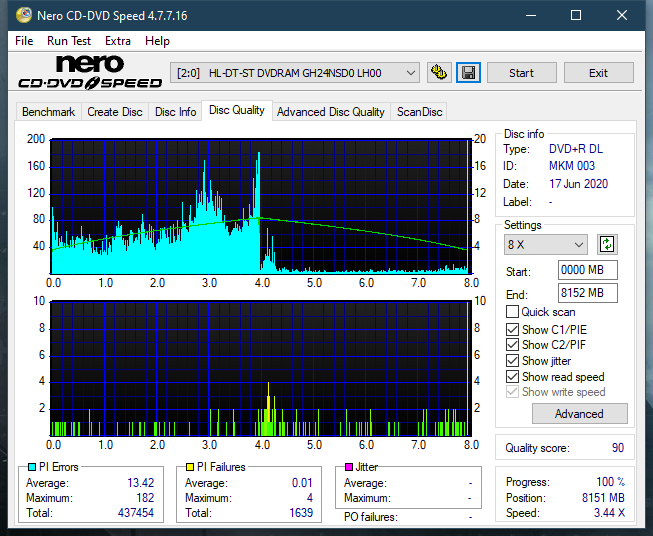The image size is (653, 536).
Task: Toggle Show read speed checkbox
Action: point(512,376)
